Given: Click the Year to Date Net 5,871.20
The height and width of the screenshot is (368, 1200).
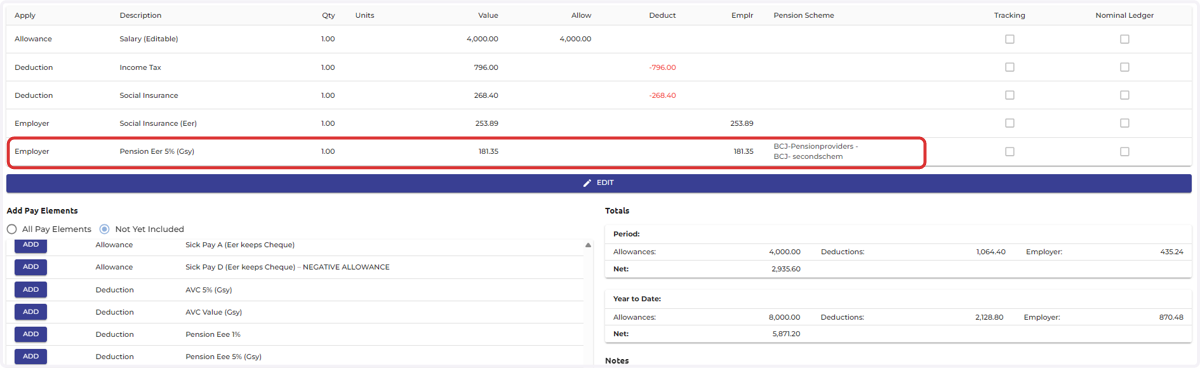Looking at the screenshot, I should [x=786, y=334].
